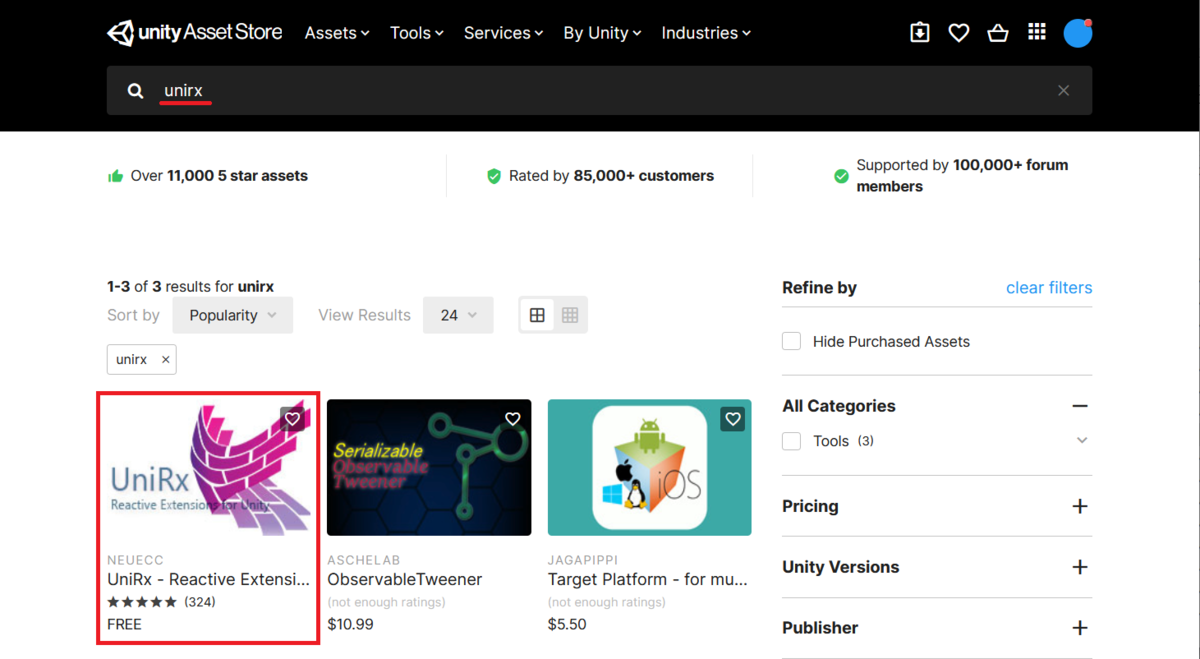The width and height of the screenshot is (1200, 659).
Task: Switch to large grid view
Action: click(537, 315)
